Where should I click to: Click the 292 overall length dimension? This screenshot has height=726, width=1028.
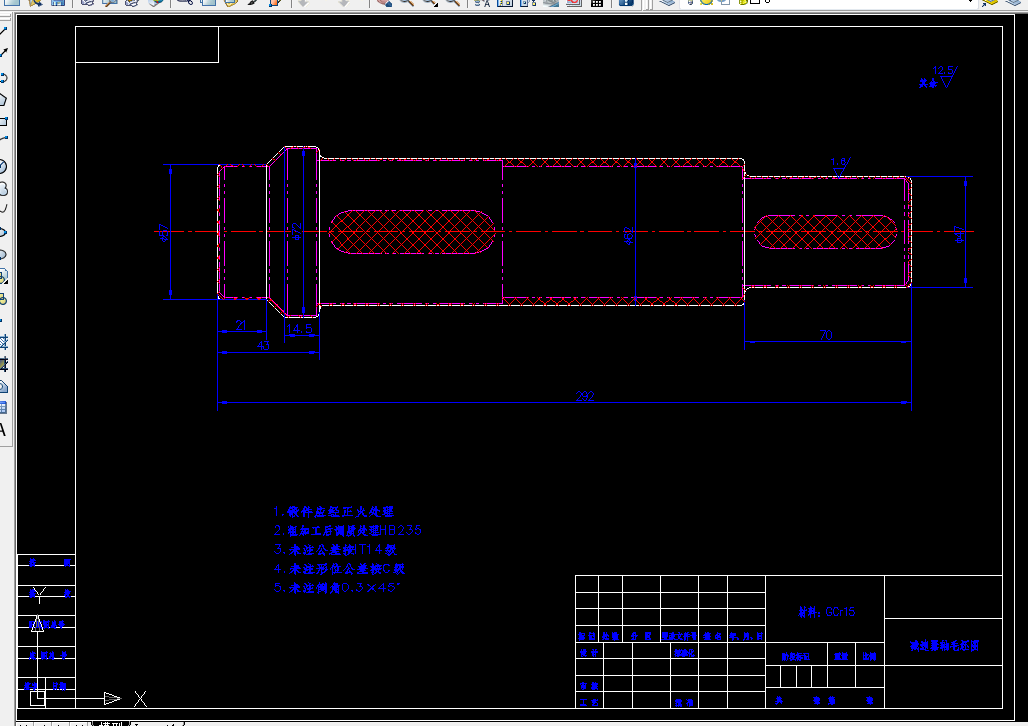pyautogui.click(x=585, y=395)
